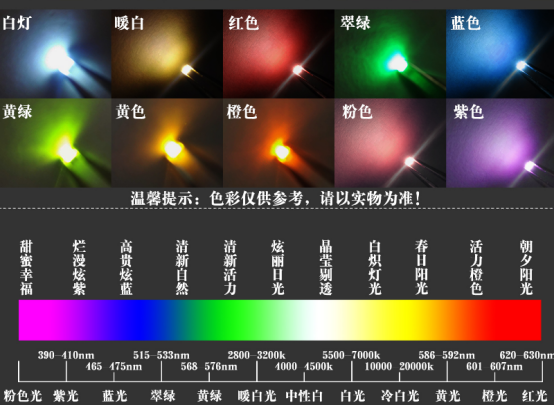Open the 白灯 white LED photo
This screenshot has width=554, height=405.
pos(55,54)
